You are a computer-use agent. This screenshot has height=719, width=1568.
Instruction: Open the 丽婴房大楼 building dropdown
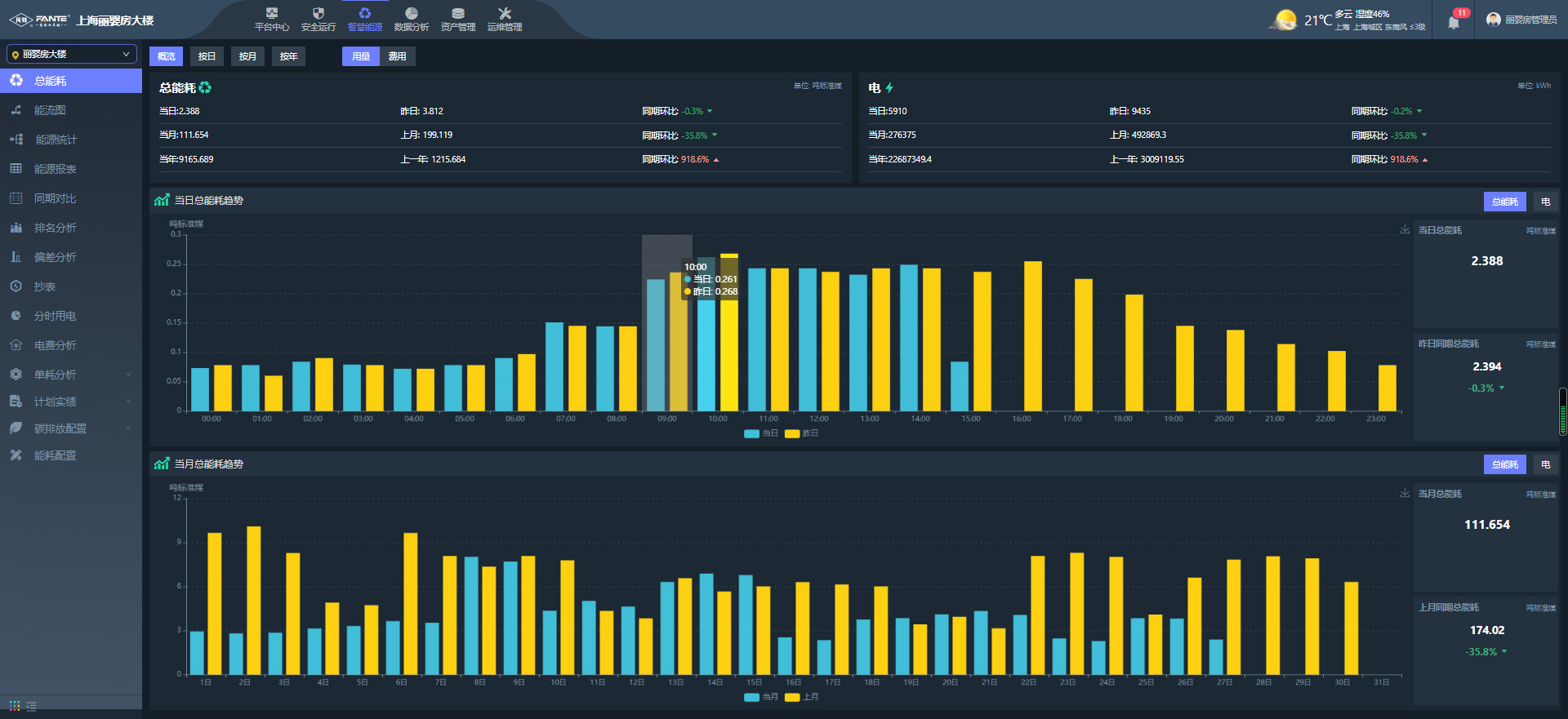pos(71,54)
